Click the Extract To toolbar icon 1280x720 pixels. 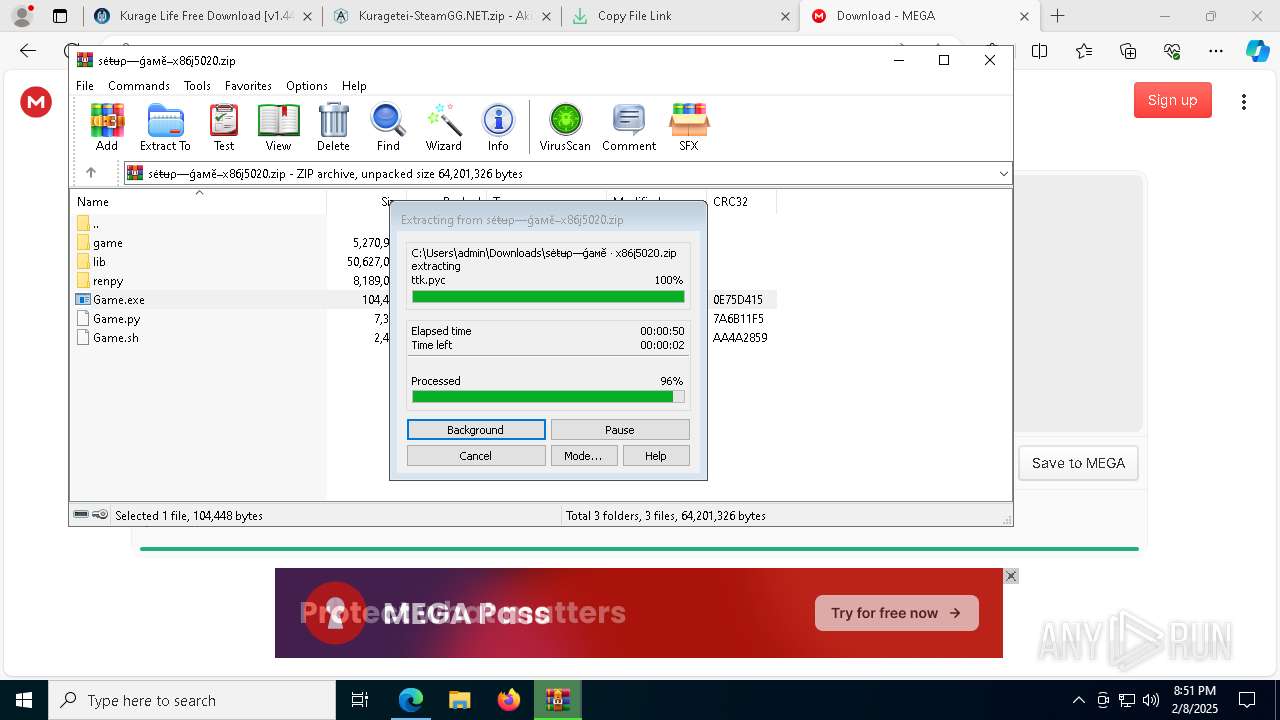pos(165,127)
